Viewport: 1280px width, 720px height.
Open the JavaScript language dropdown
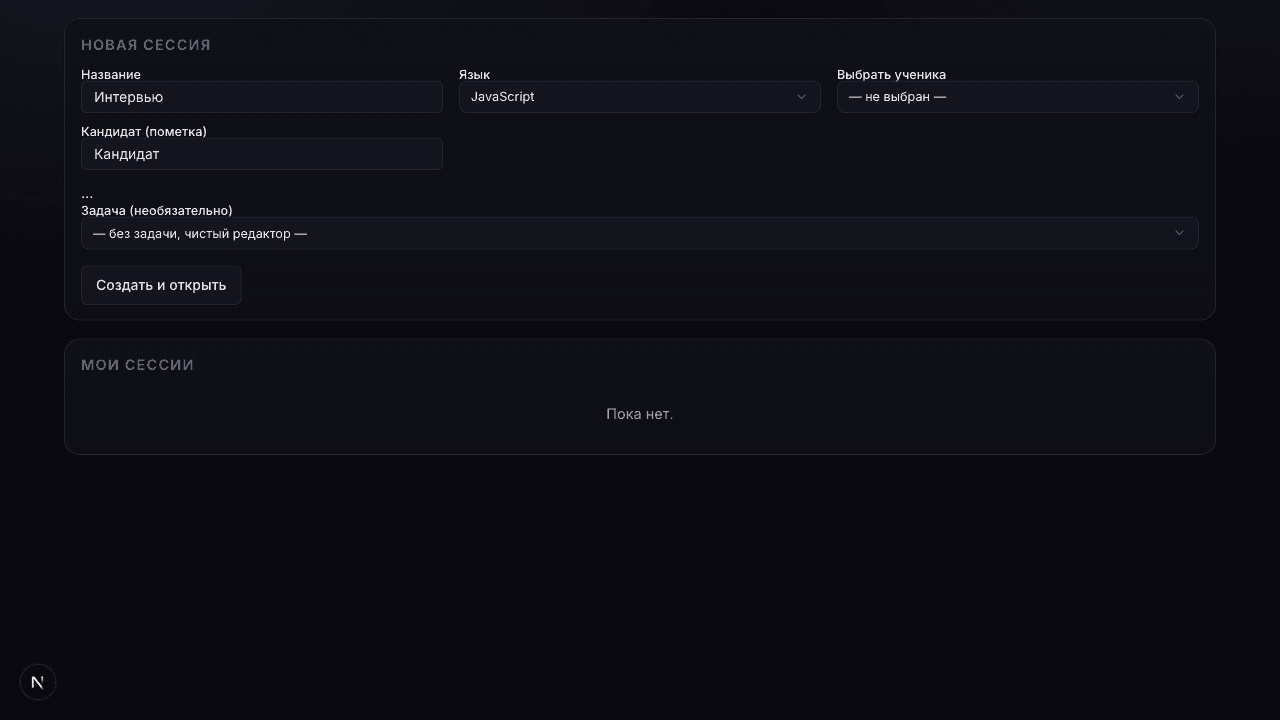pyautogui.click(x=640, y=97)
